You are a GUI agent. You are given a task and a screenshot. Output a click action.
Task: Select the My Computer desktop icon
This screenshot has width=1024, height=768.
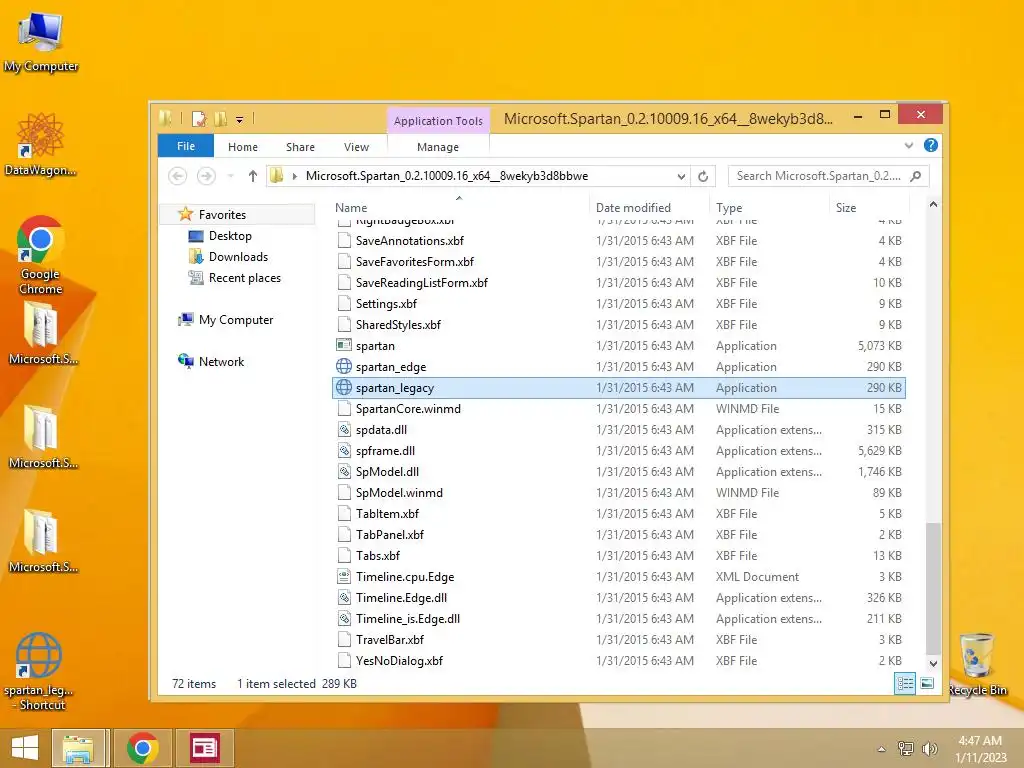click(40, 43)
